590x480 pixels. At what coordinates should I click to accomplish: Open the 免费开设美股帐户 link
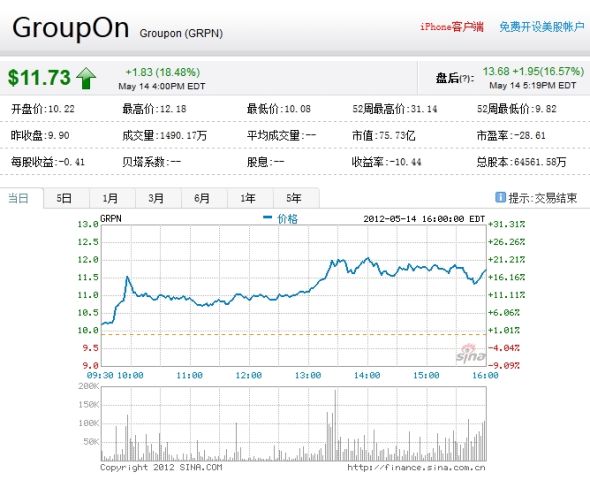(x=542, y=27)
